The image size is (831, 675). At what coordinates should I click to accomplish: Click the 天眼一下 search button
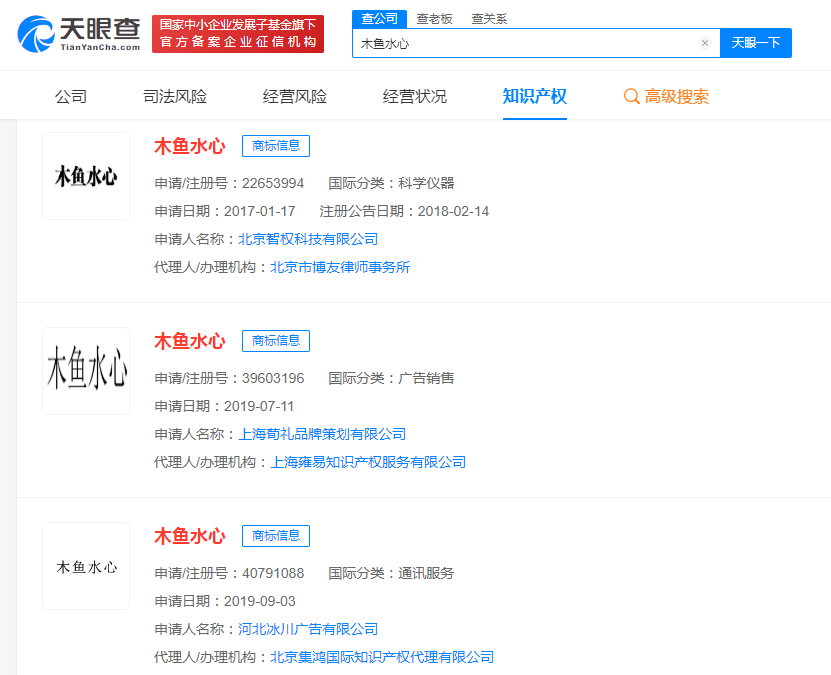coord(756,43)
